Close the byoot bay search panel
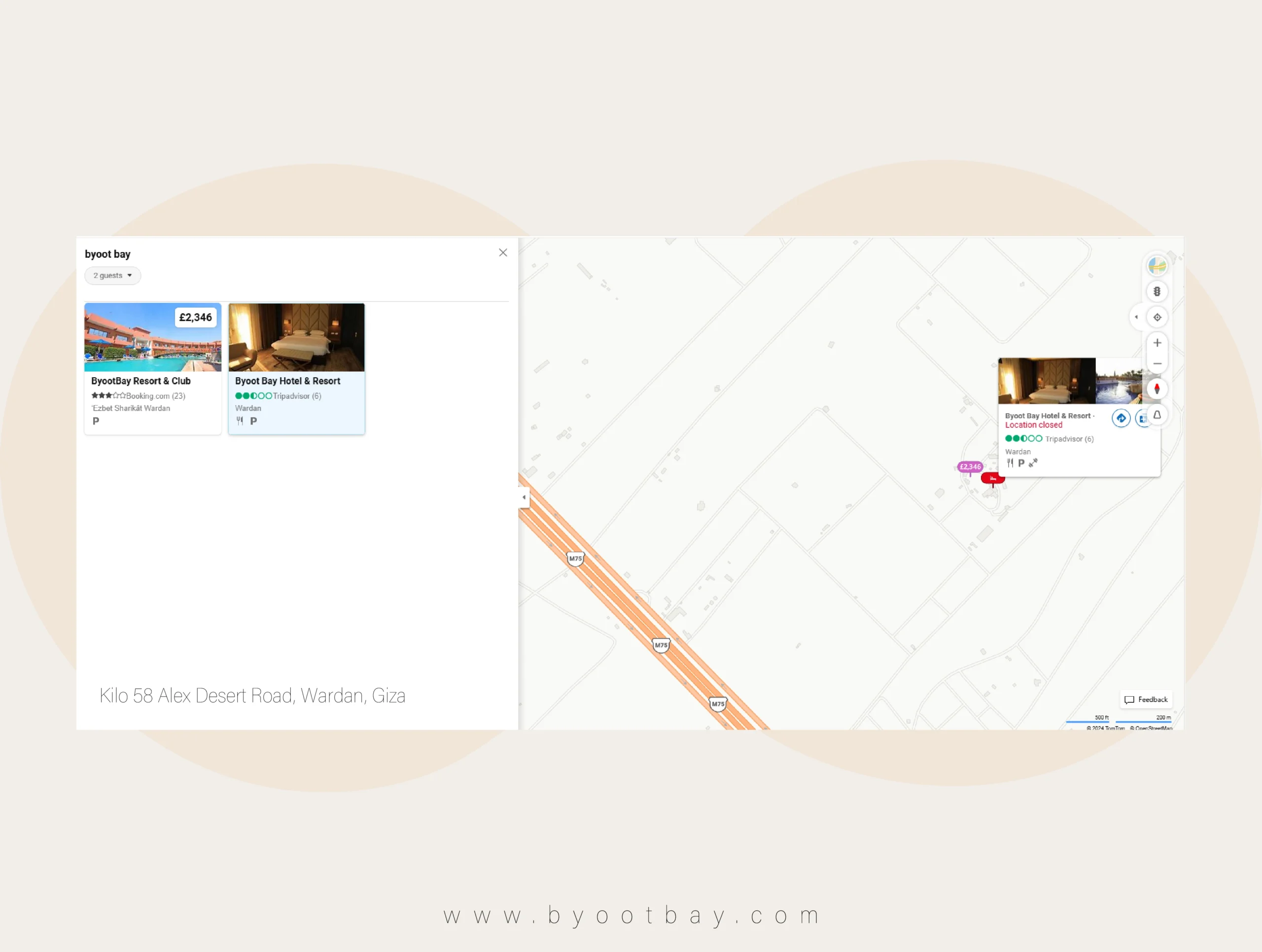 pos(503,253)
